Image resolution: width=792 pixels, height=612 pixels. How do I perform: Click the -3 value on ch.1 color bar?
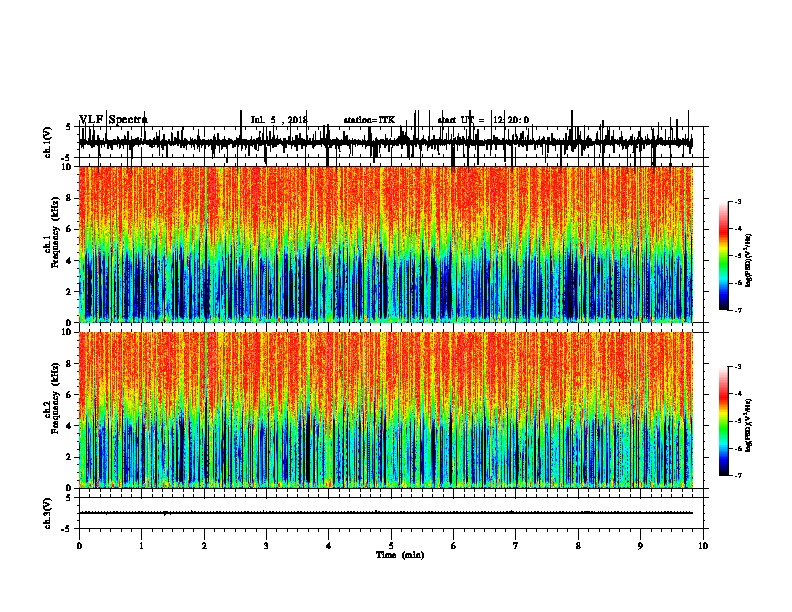pyautogui.click(x=738, y=201)
